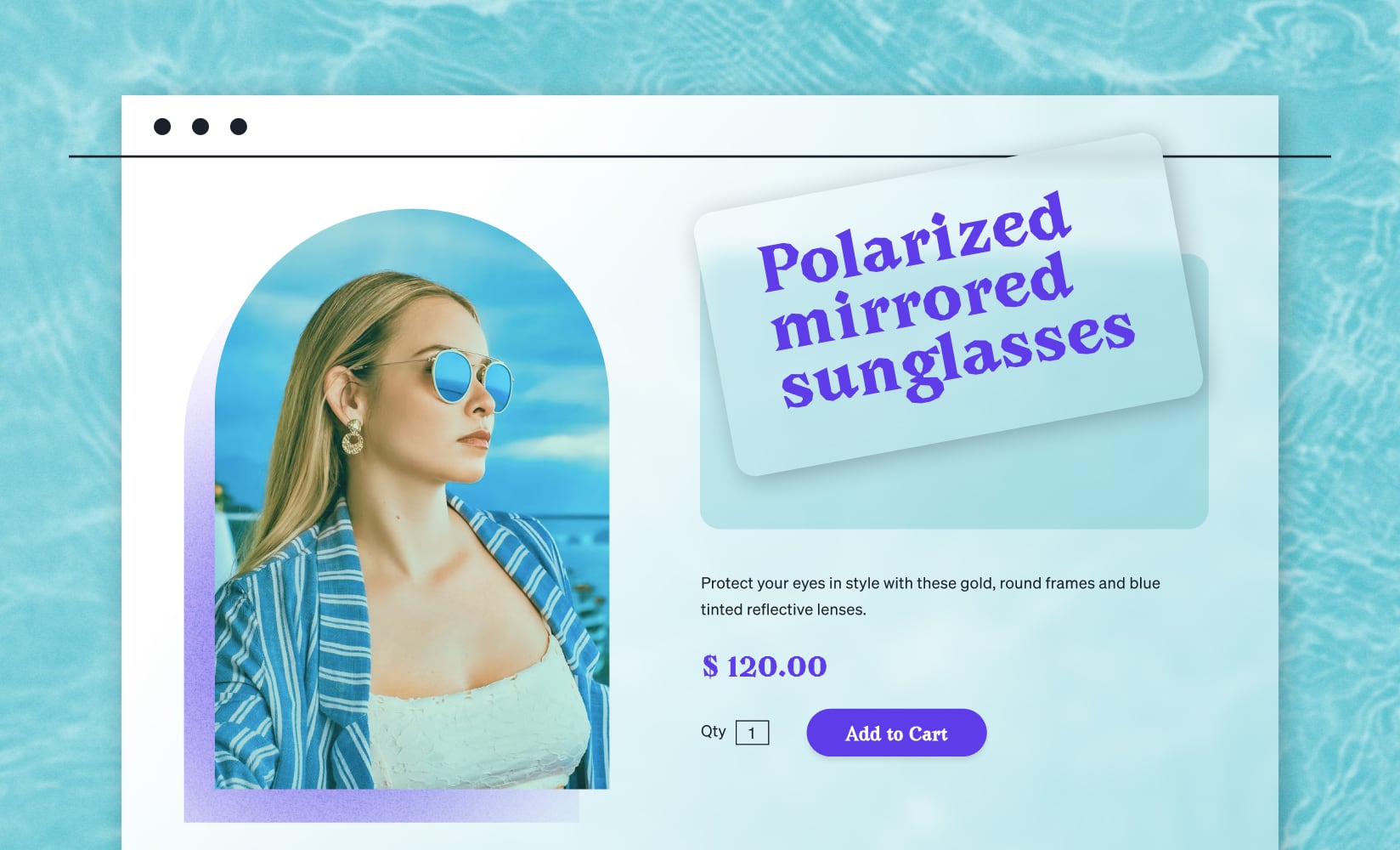Select the 'Qty' label
This screenshot has height=850, width=1400.
point(714,731)
